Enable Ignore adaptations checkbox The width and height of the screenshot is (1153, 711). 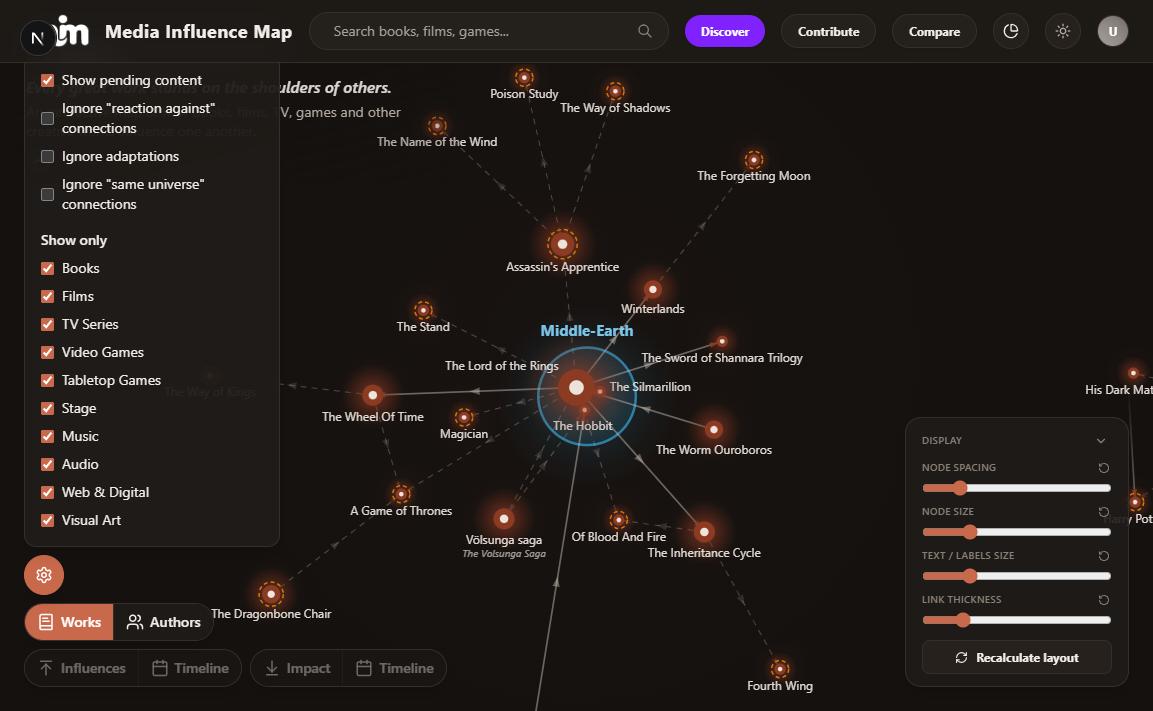[48, 157]
